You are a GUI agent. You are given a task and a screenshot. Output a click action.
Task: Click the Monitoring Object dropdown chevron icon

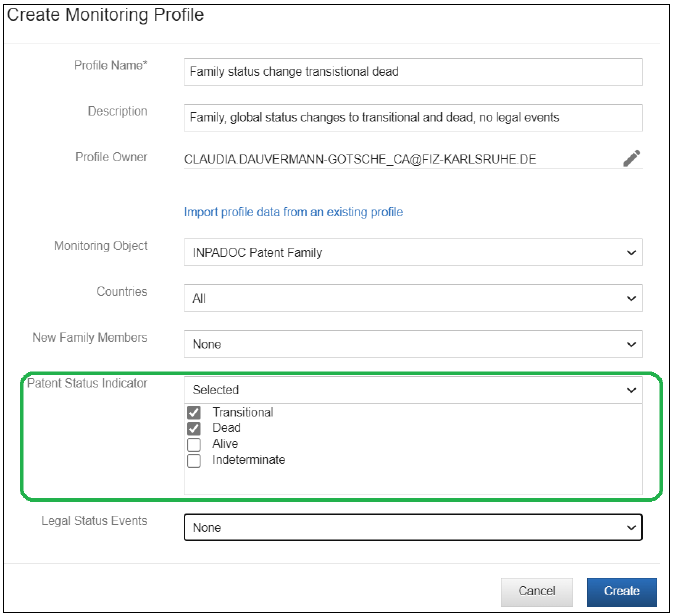point(631,252)
